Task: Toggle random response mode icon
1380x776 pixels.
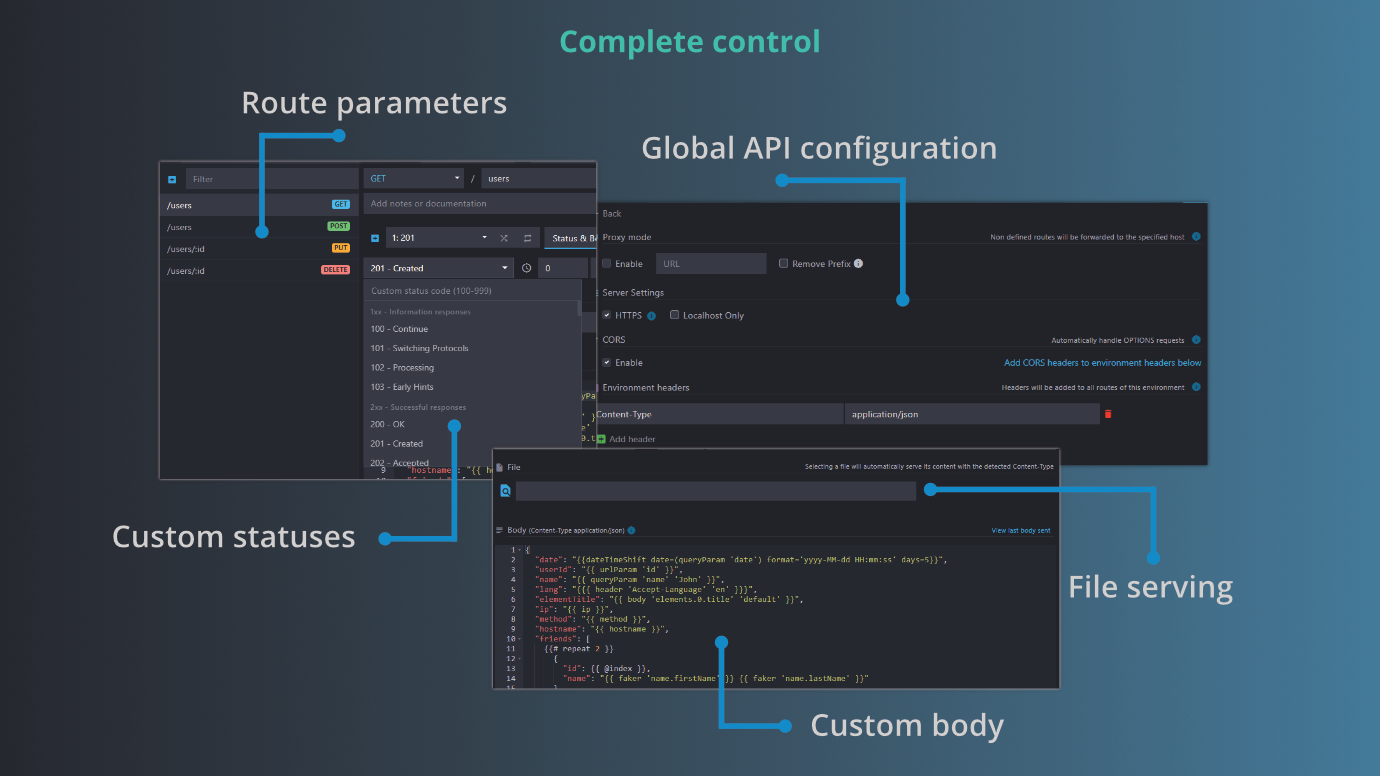Action: pyautogui.click(x=528, y=237)
